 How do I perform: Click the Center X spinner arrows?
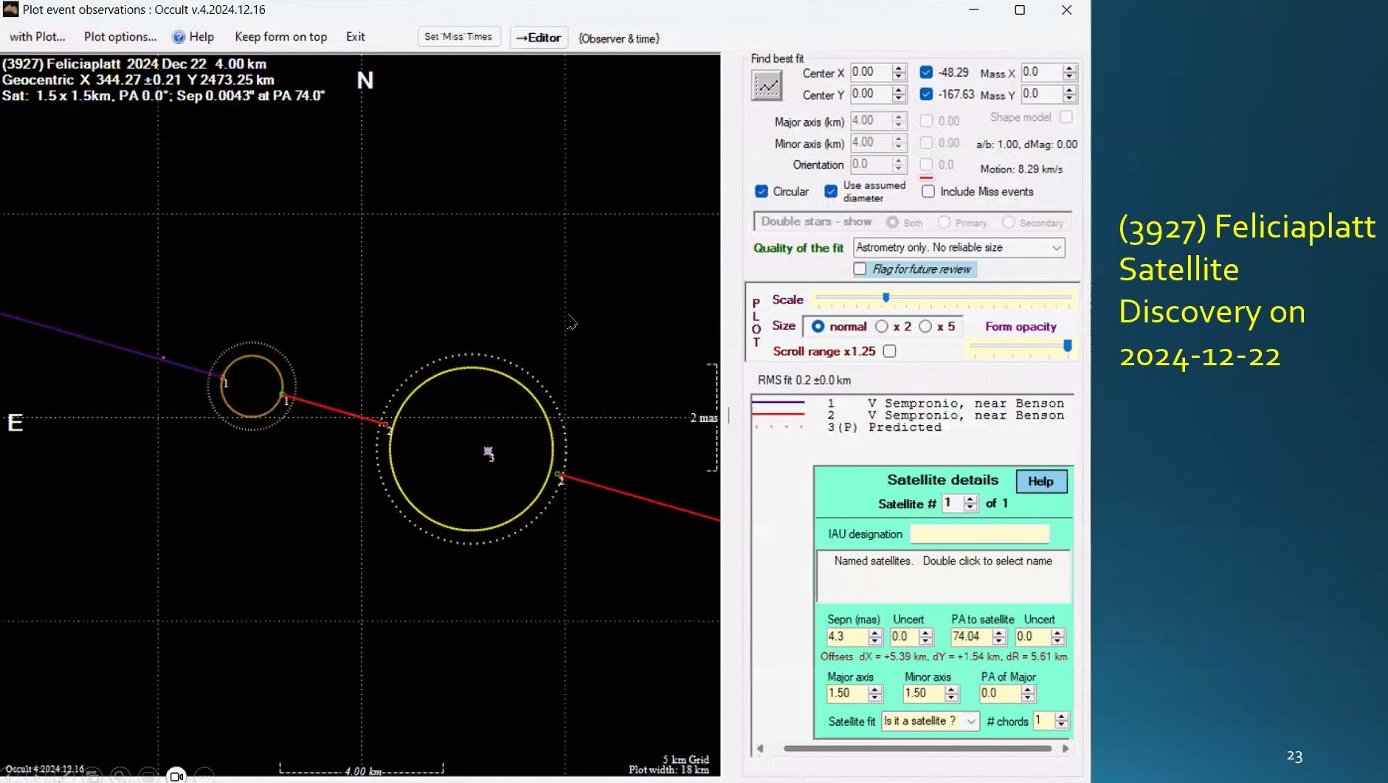coord(898,73)
